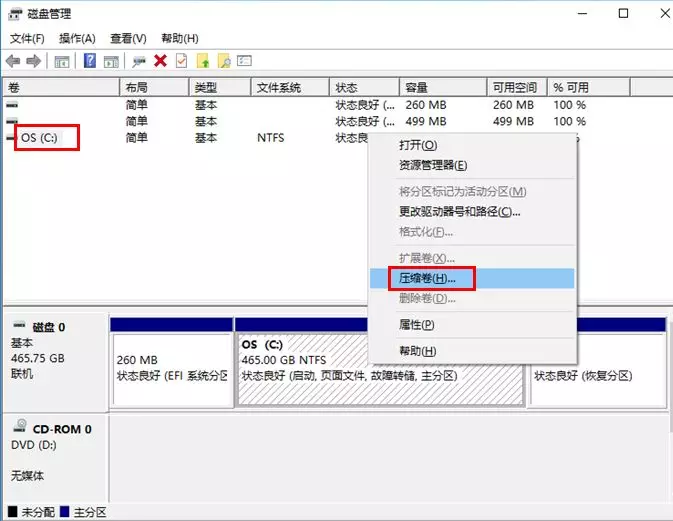This screenshot has width=673, height=521.
Task: Click the list settings toolbar icon
Action: click(244, 61)
